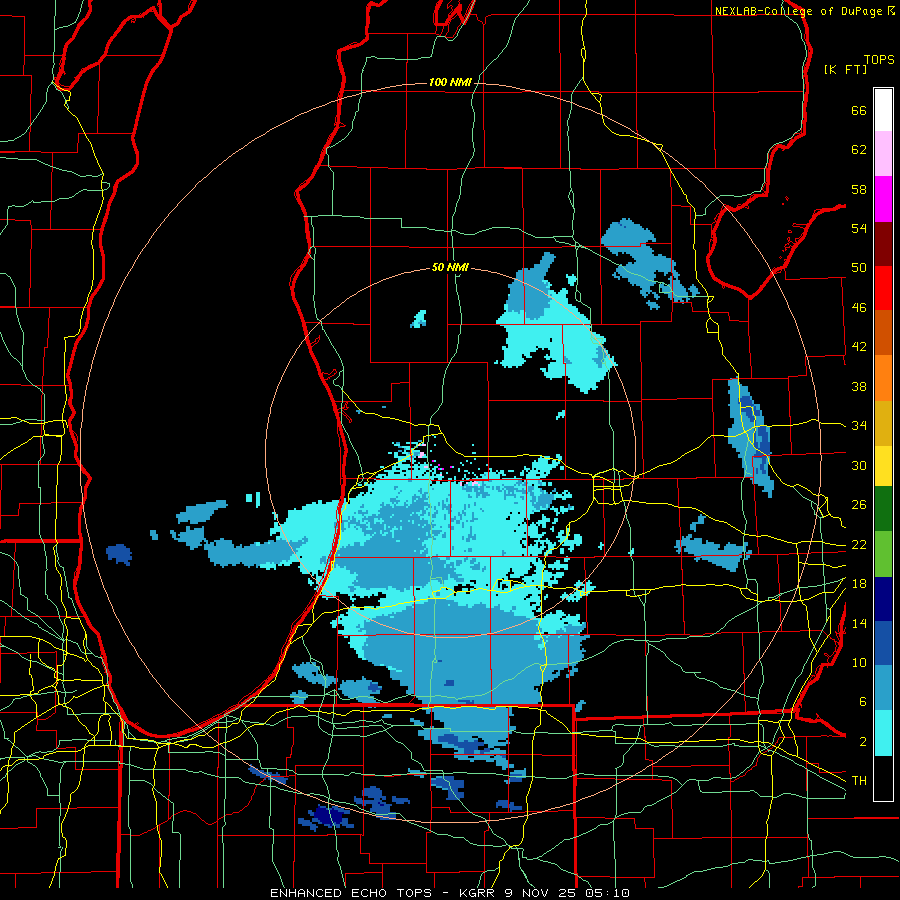Click the legend value '34'
This screenshot has height=900, width=900.
[x=859, y=426]
